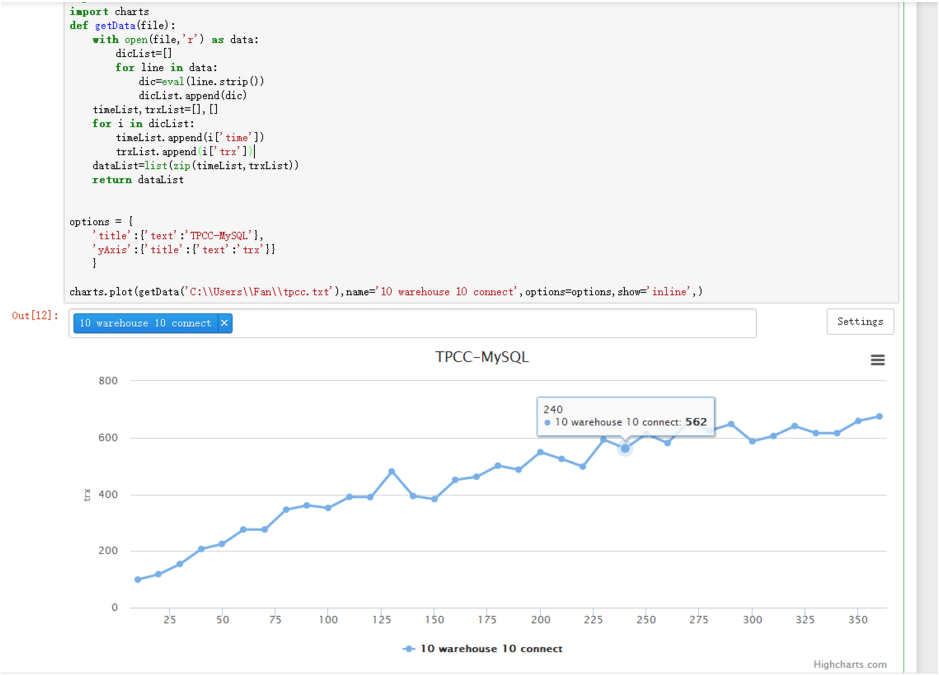Open the chart Settings button

tap(860, 322)
